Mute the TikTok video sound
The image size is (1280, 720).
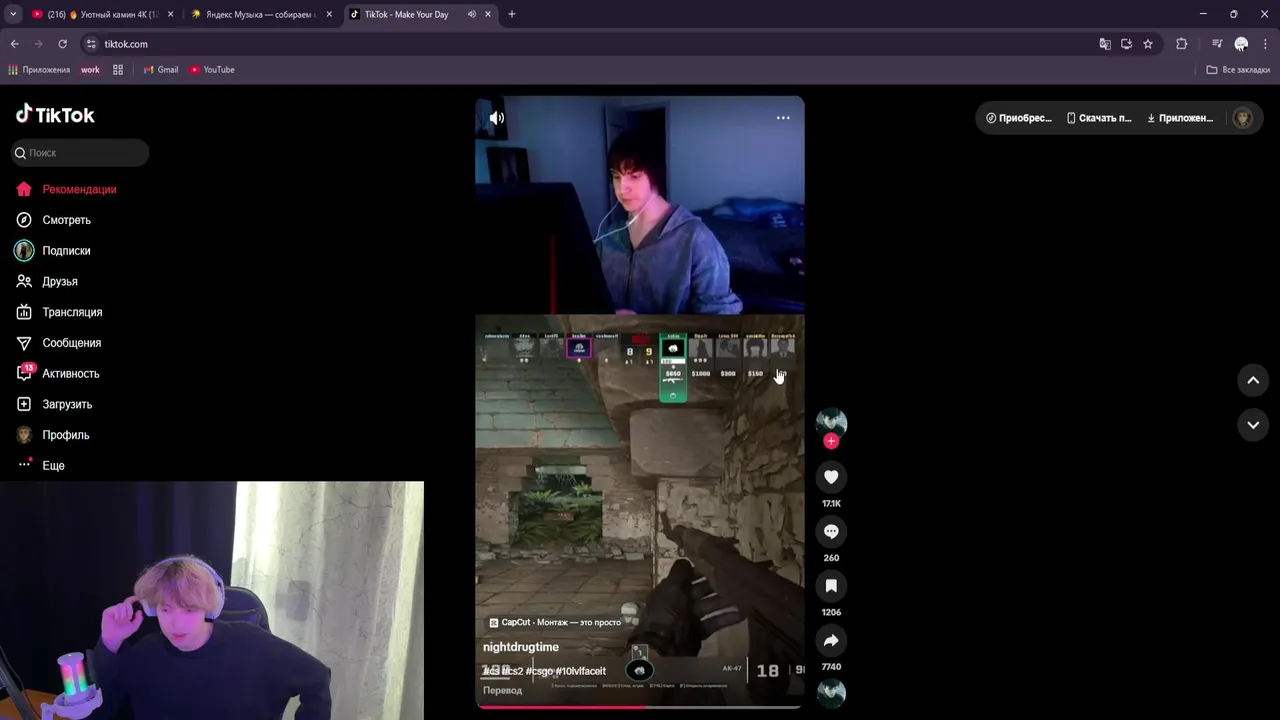(497, 118)
